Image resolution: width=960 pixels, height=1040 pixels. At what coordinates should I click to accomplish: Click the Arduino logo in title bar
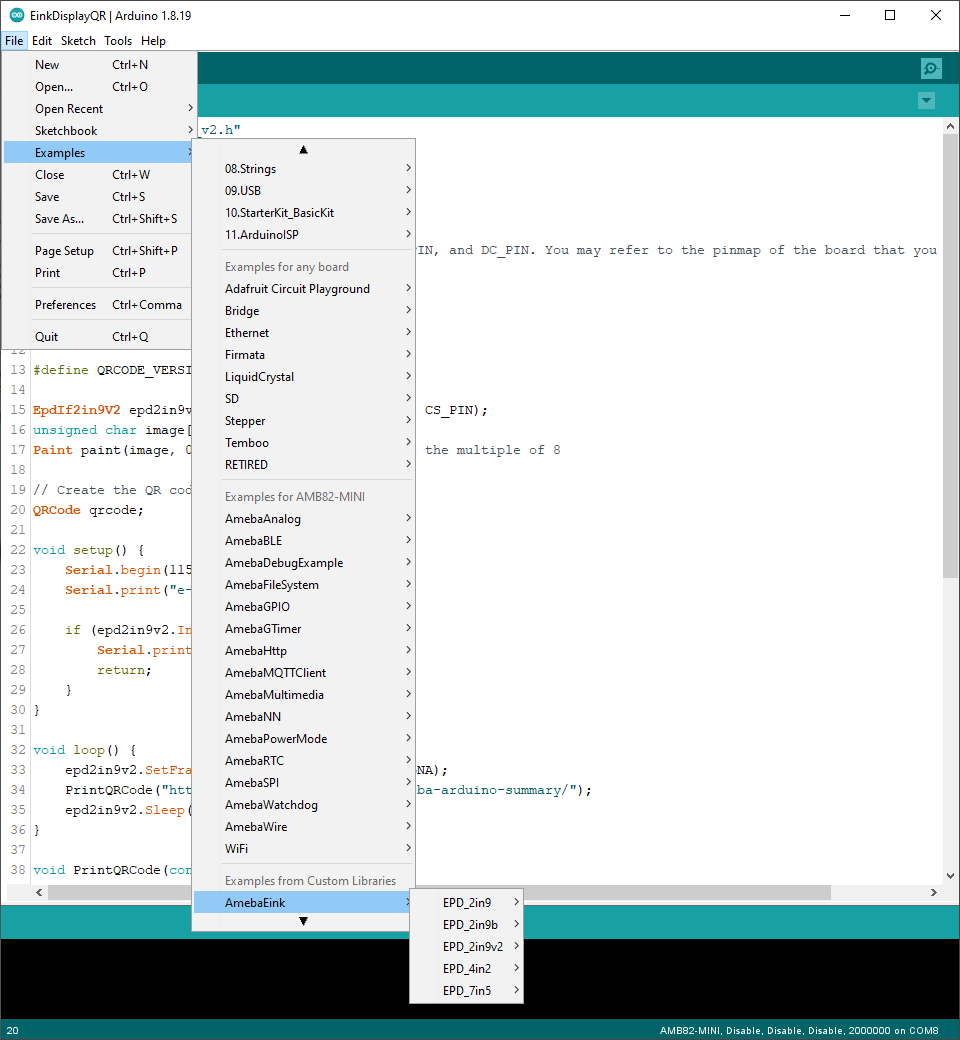(x=17, y=15)
